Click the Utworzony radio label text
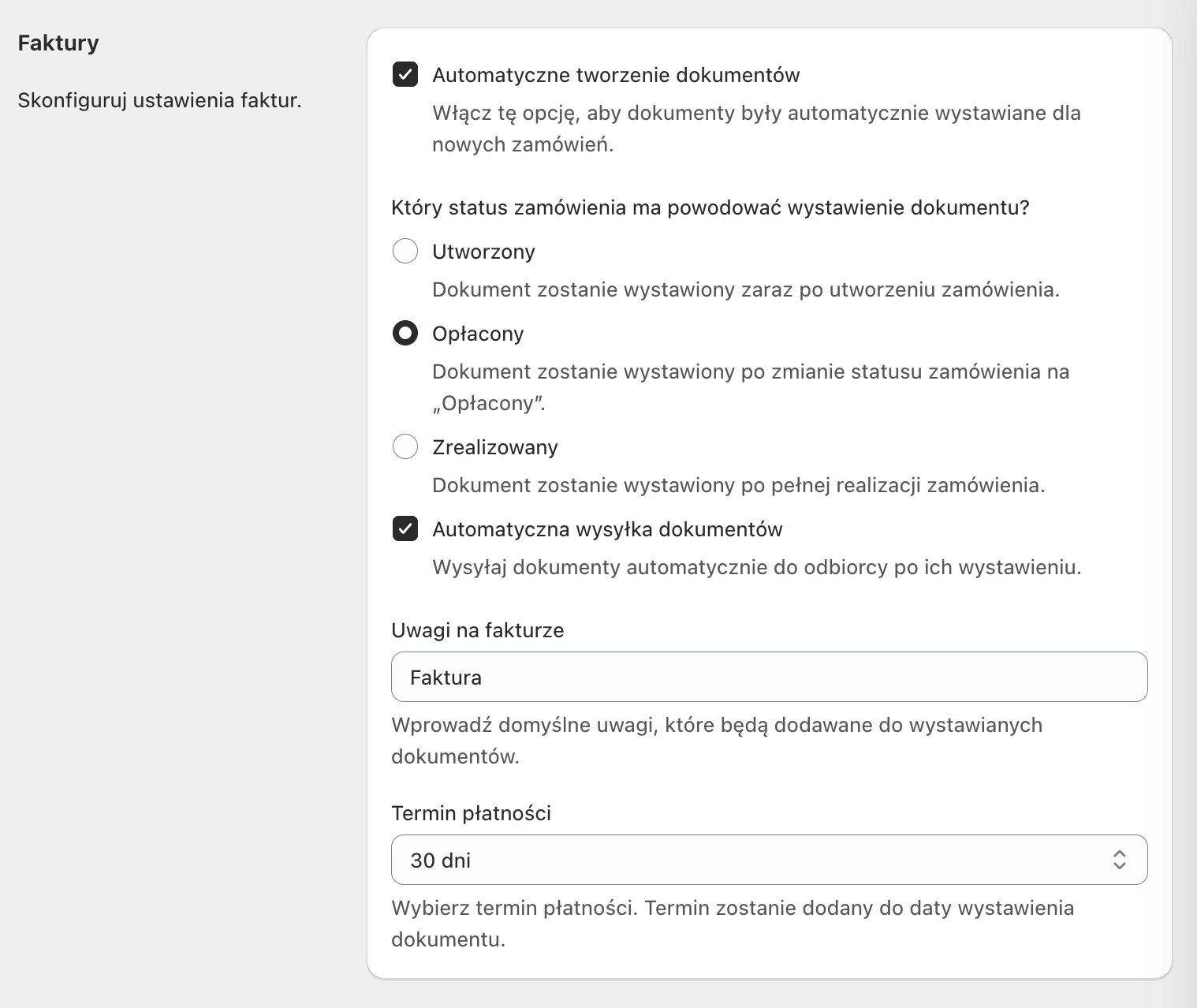 tap(483, 251)
